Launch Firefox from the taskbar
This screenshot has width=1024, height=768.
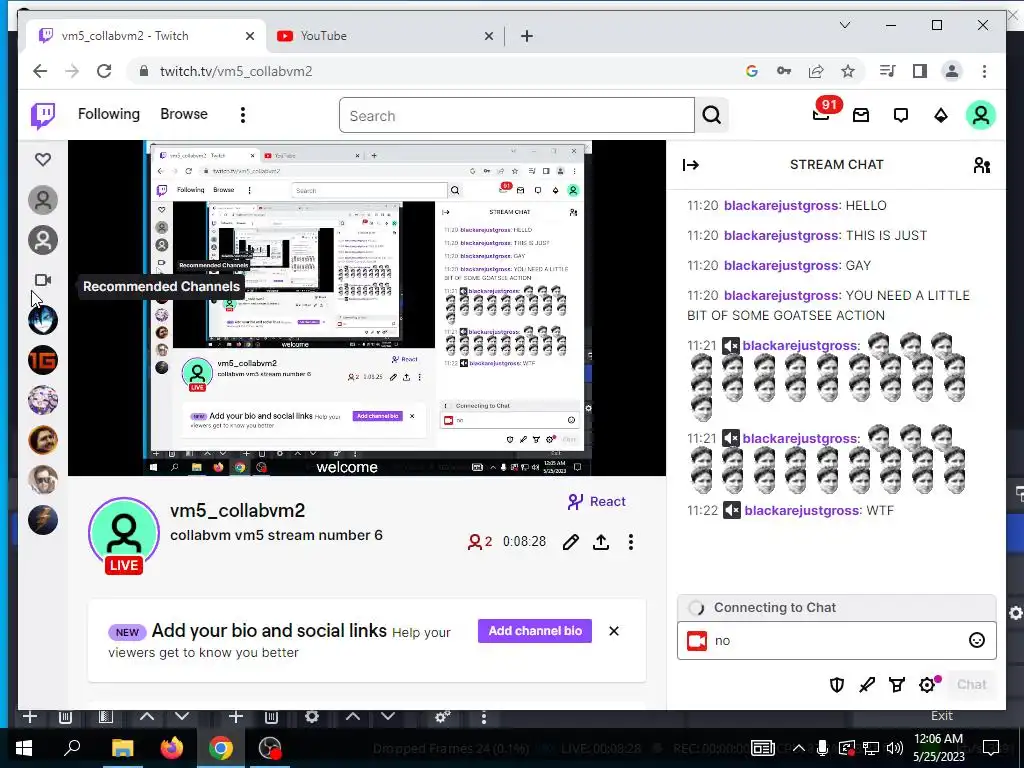click(x=172, y=748)
